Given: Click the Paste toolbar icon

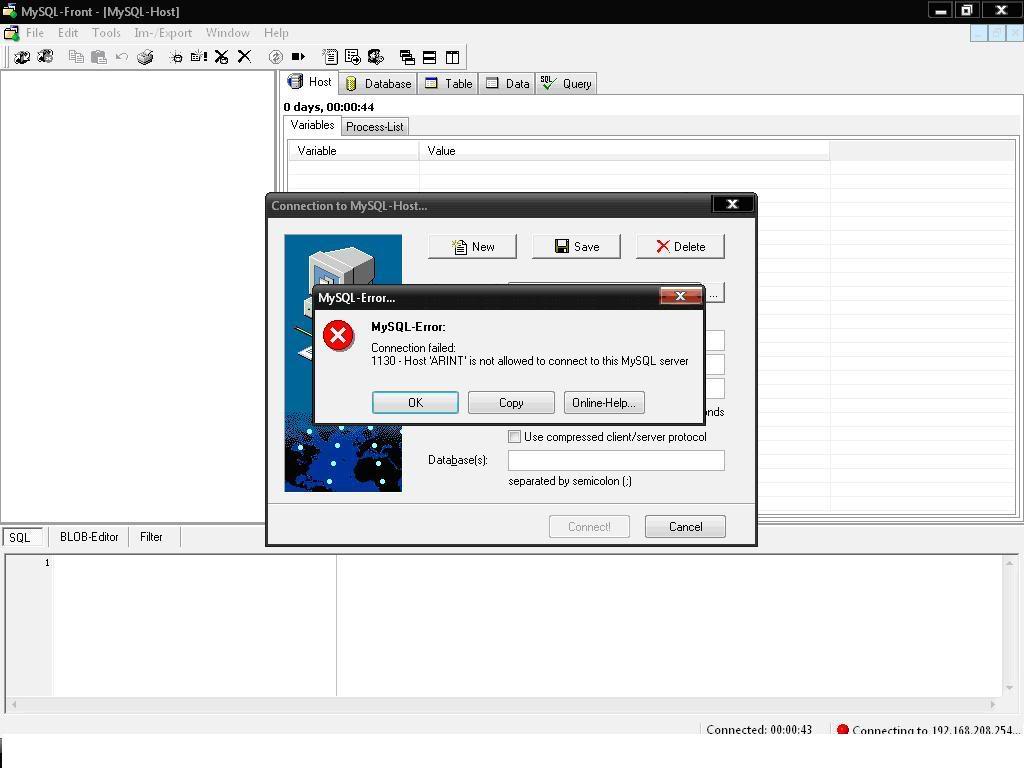Looking at the screenshot, I should (x=99, y=57).
